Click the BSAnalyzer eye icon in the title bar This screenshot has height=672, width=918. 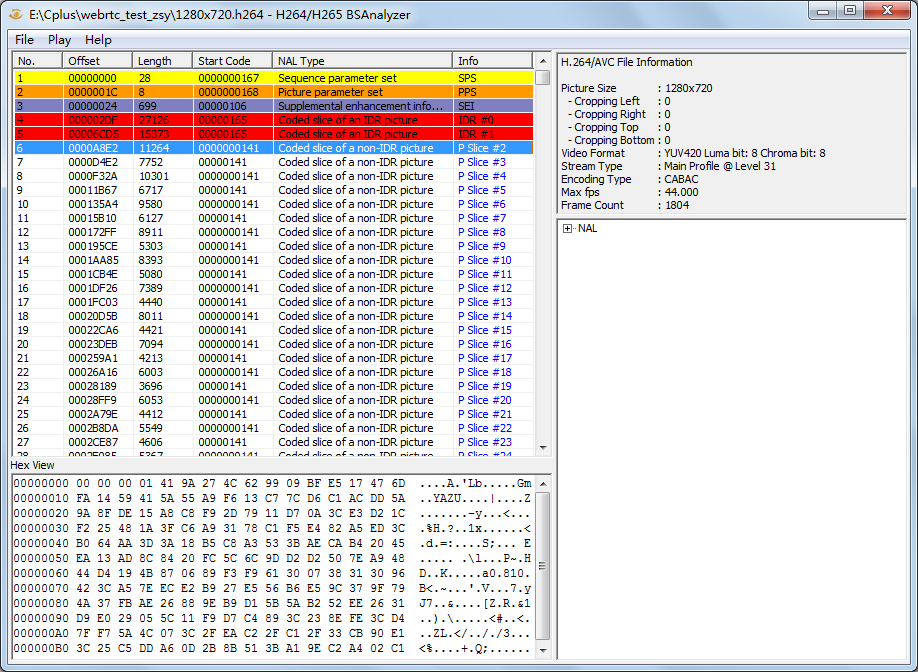click(x=14, y=12)
